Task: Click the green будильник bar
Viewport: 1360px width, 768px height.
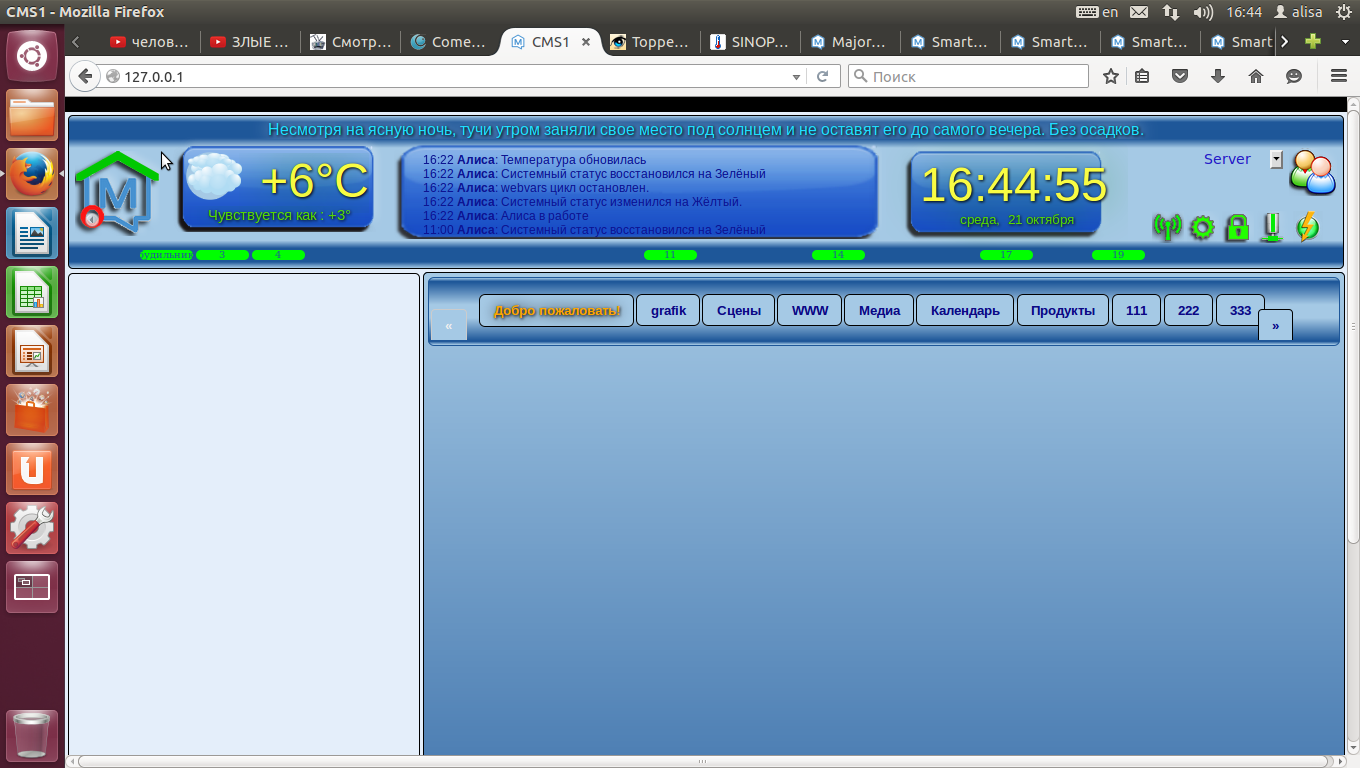Action: click(166, 255)
